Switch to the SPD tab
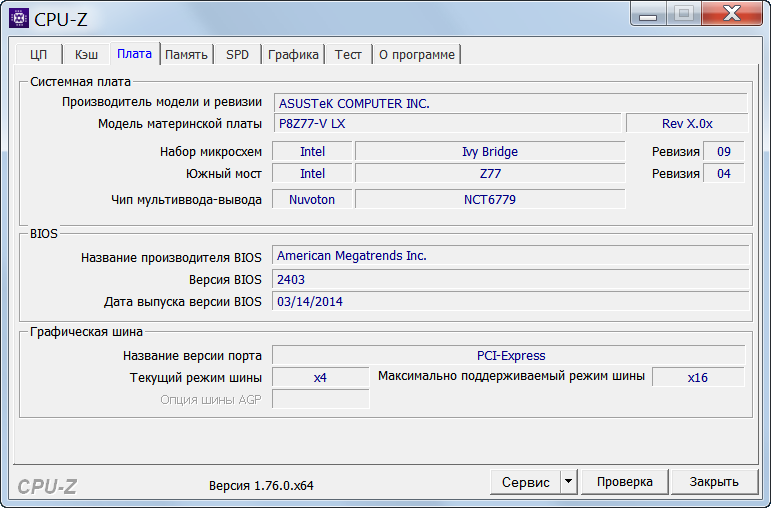This screenshot has height=508, width=771. tap(238, 55)
